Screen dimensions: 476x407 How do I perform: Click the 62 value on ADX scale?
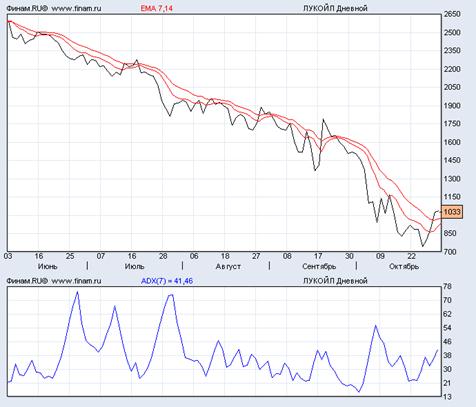click(x=448, y=314)
